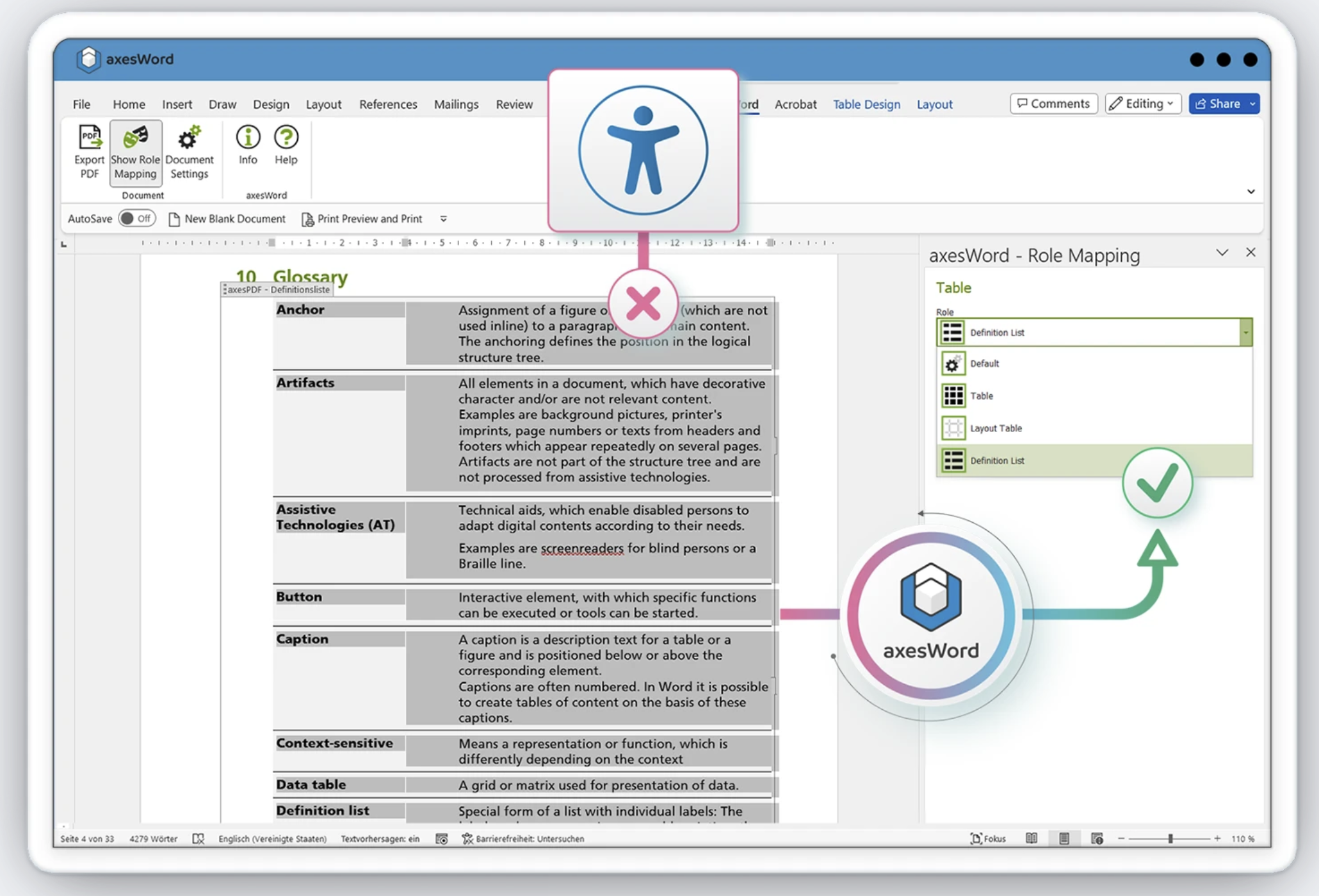Toggle the AutoSave switch

pos(137,218)
